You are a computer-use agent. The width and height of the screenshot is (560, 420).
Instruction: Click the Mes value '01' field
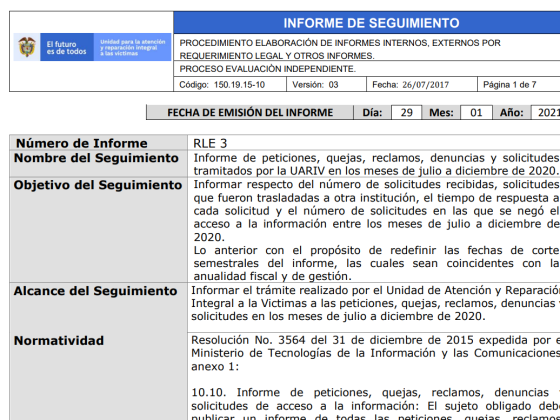(x=476, y=112)
